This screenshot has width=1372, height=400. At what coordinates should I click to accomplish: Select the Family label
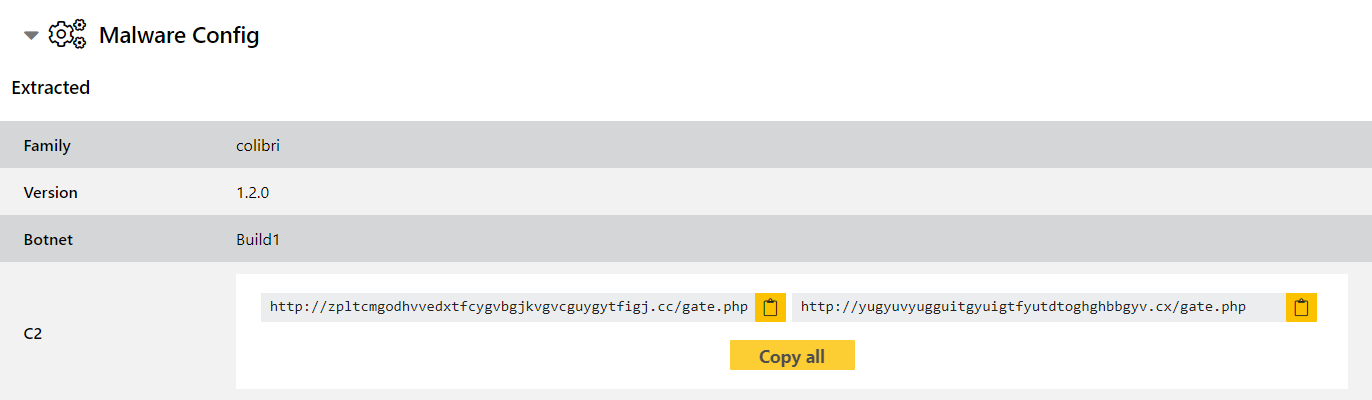pyautogui.click(x=47, y=146)
